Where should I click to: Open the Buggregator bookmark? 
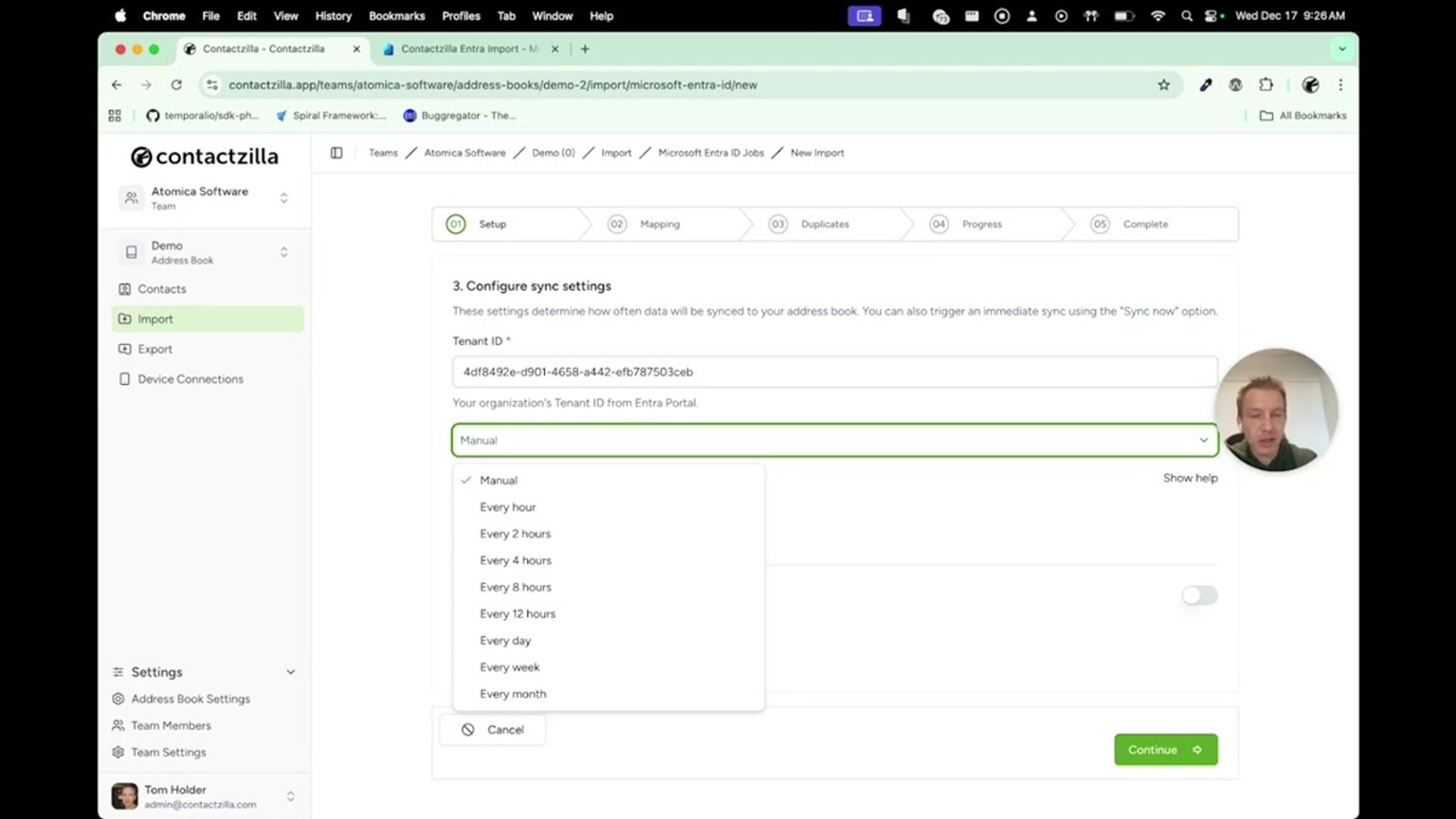[x=460, y=116]
